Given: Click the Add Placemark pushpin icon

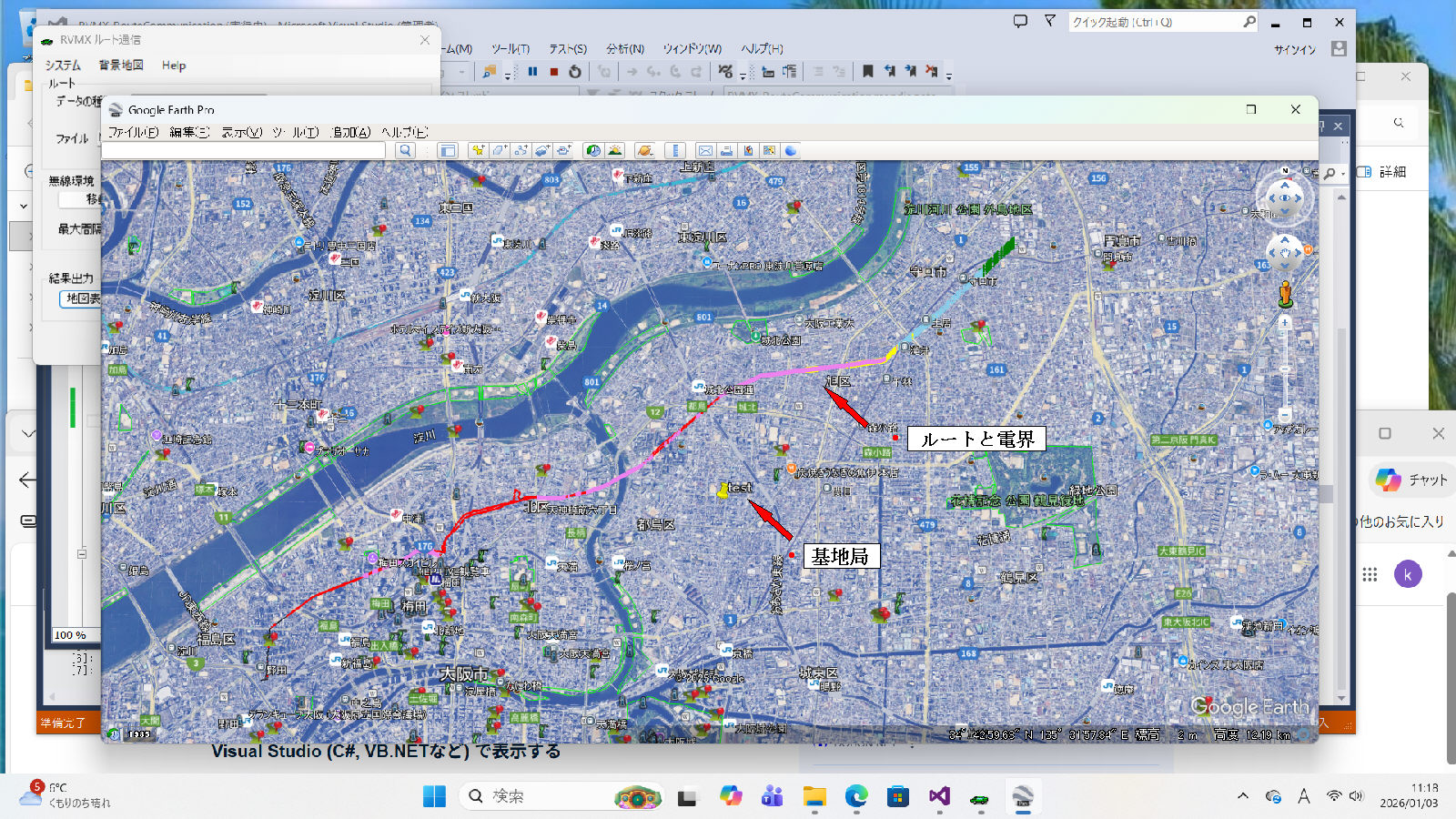Looking at the screenshot, I should pyautogui.click(x=478, y=151).
